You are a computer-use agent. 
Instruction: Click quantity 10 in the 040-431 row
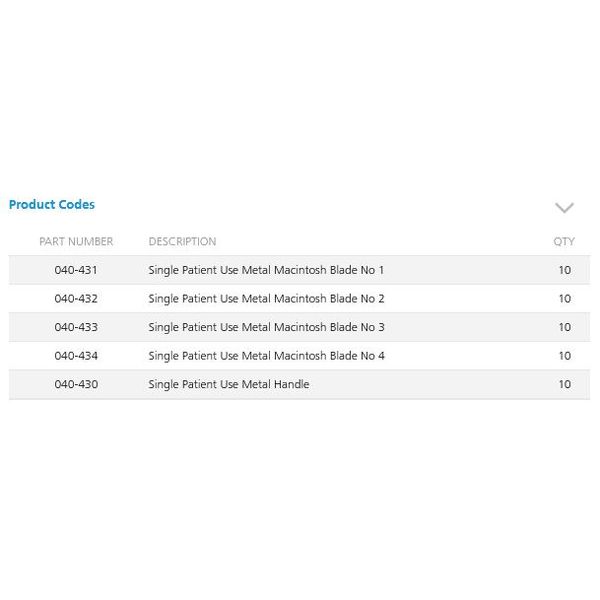565,270
